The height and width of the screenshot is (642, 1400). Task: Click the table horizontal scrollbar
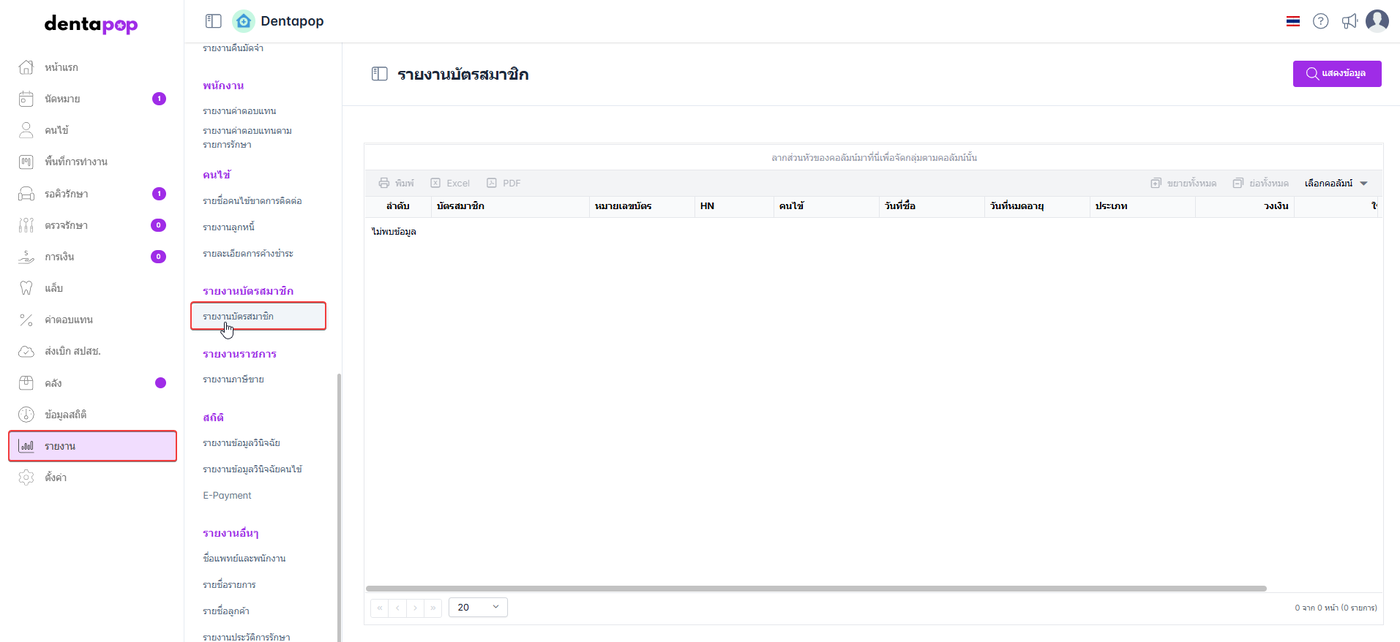tap(816, 588)
